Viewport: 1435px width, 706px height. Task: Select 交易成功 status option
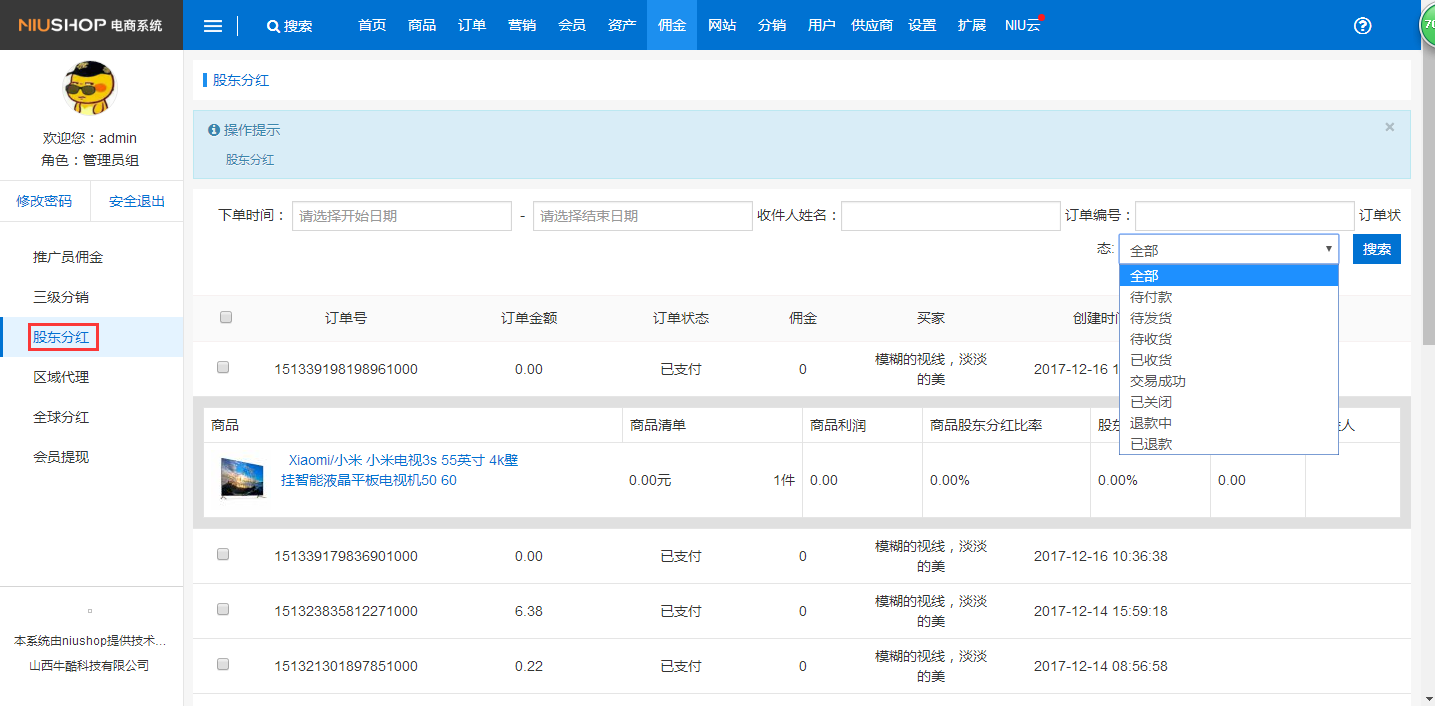[1229, 381]
